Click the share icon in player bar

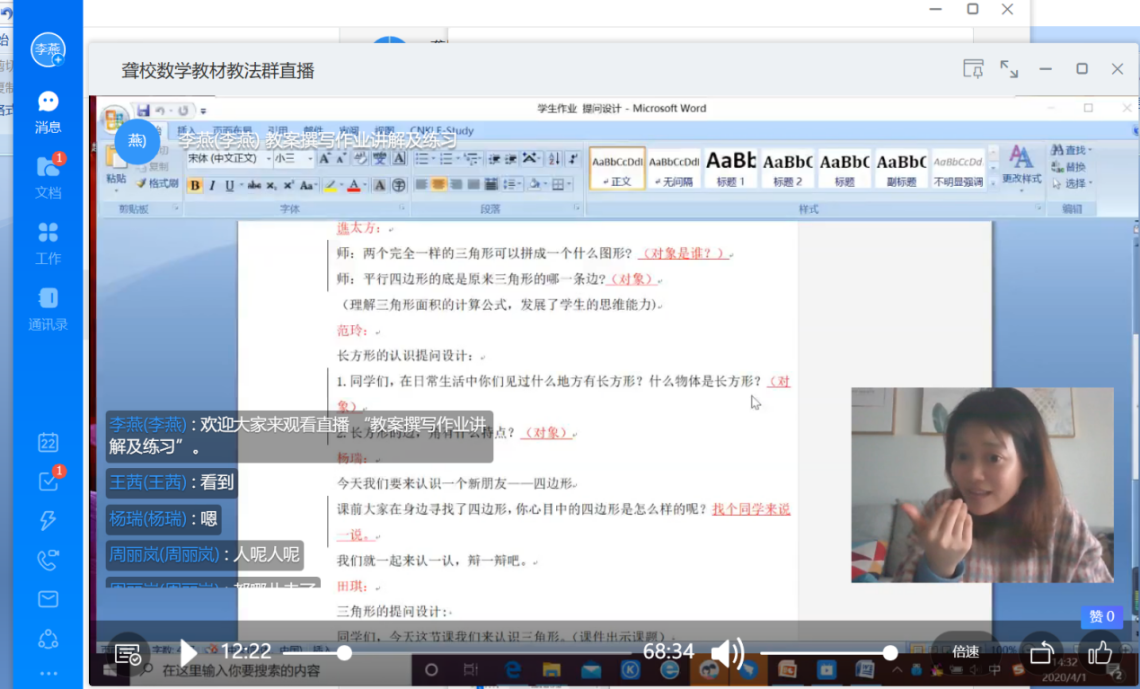coord(1041,653)
